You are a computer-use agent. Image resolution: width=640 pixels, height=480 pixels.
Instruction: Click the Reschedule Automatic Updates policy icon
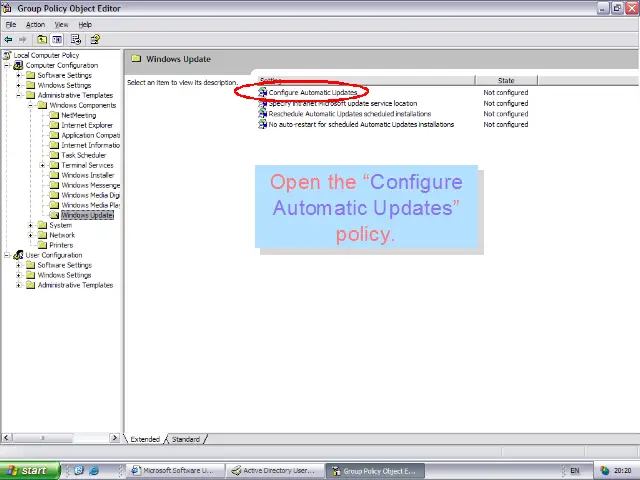(262, 114)
